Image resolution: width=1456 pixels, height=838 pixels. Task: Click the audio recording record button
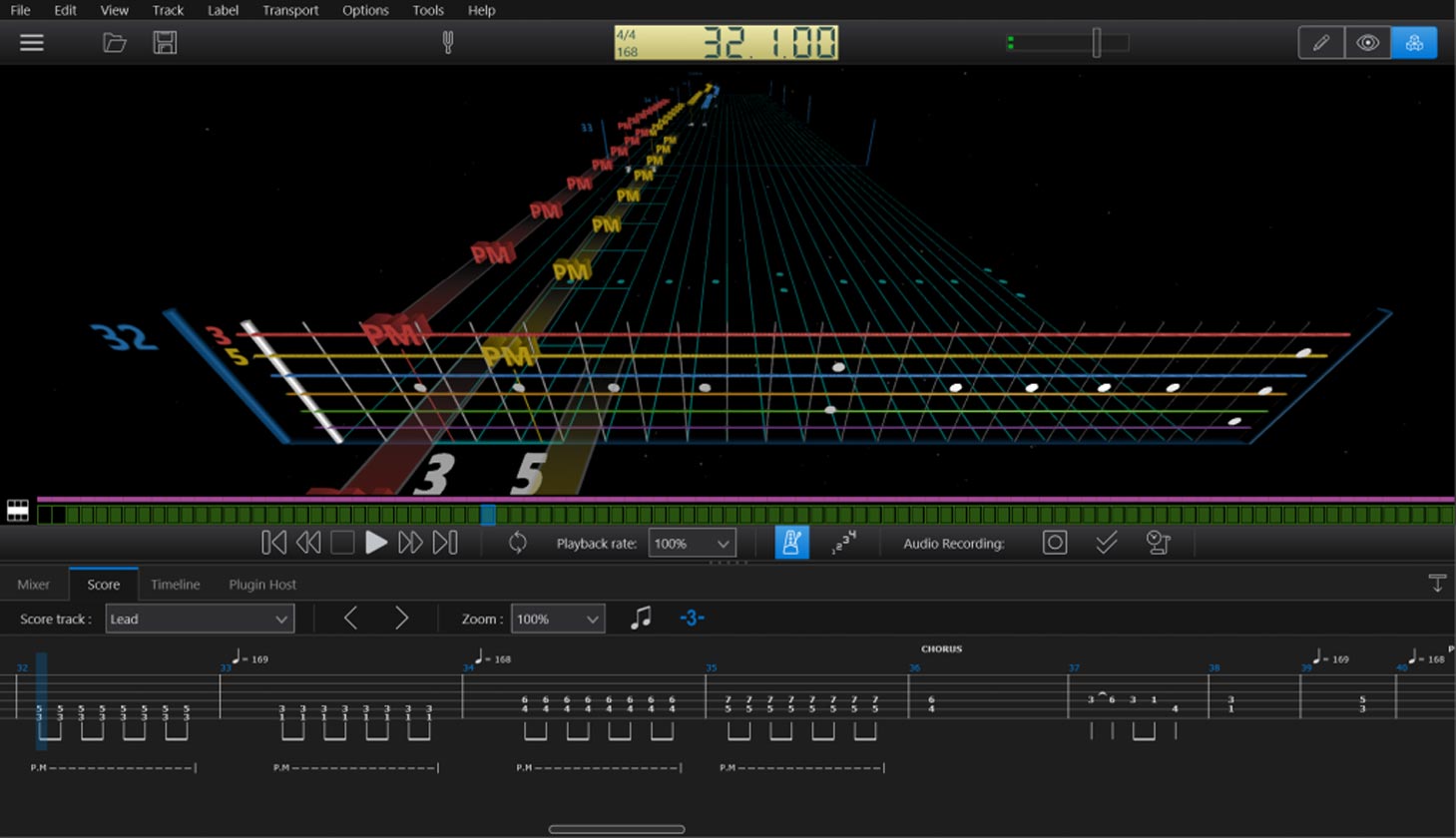point(1054,543)
